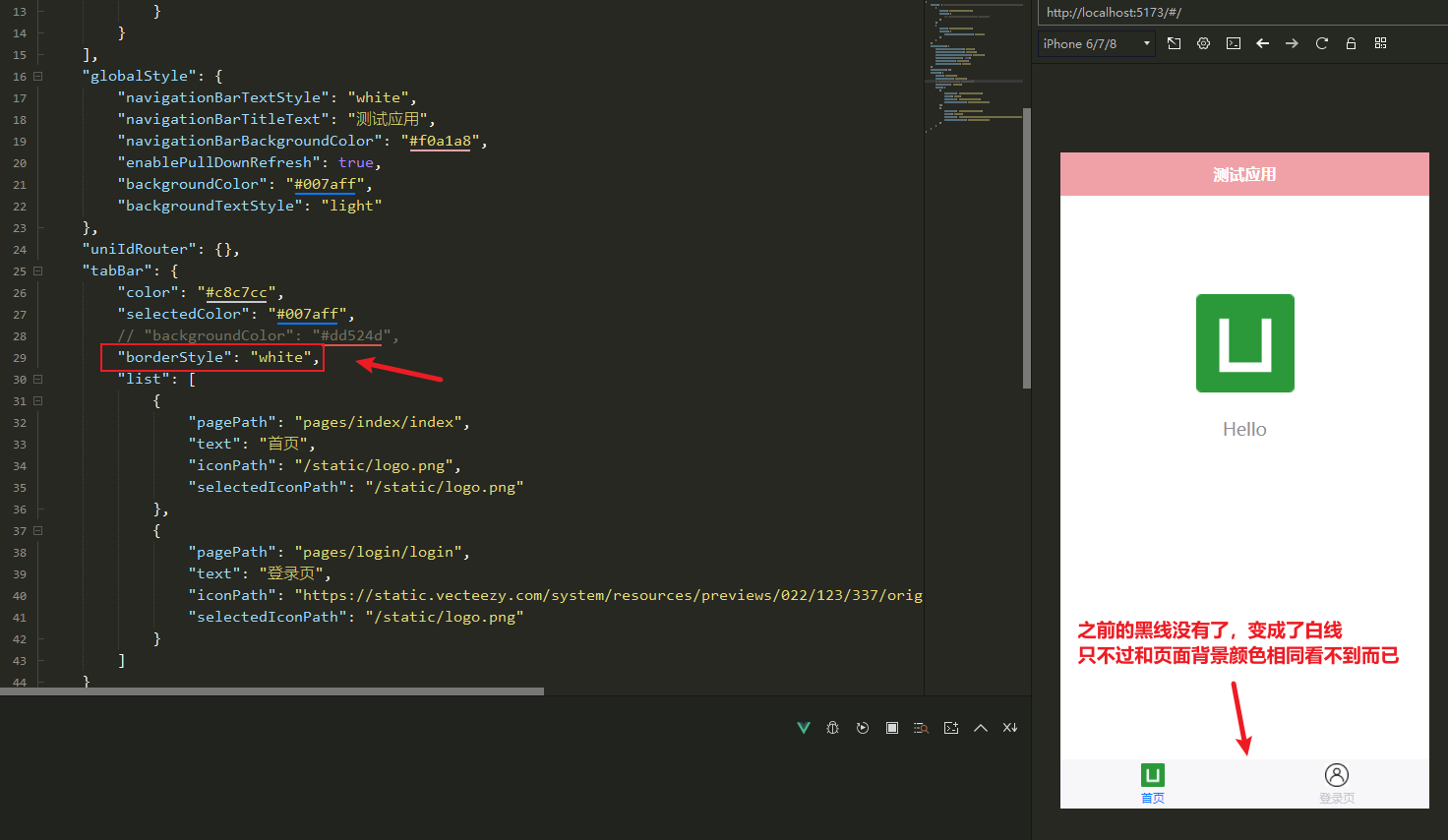Click the 测试应用 navigation bar title
Screen dimensions: 1448x840
click(x=1244, y=174)
